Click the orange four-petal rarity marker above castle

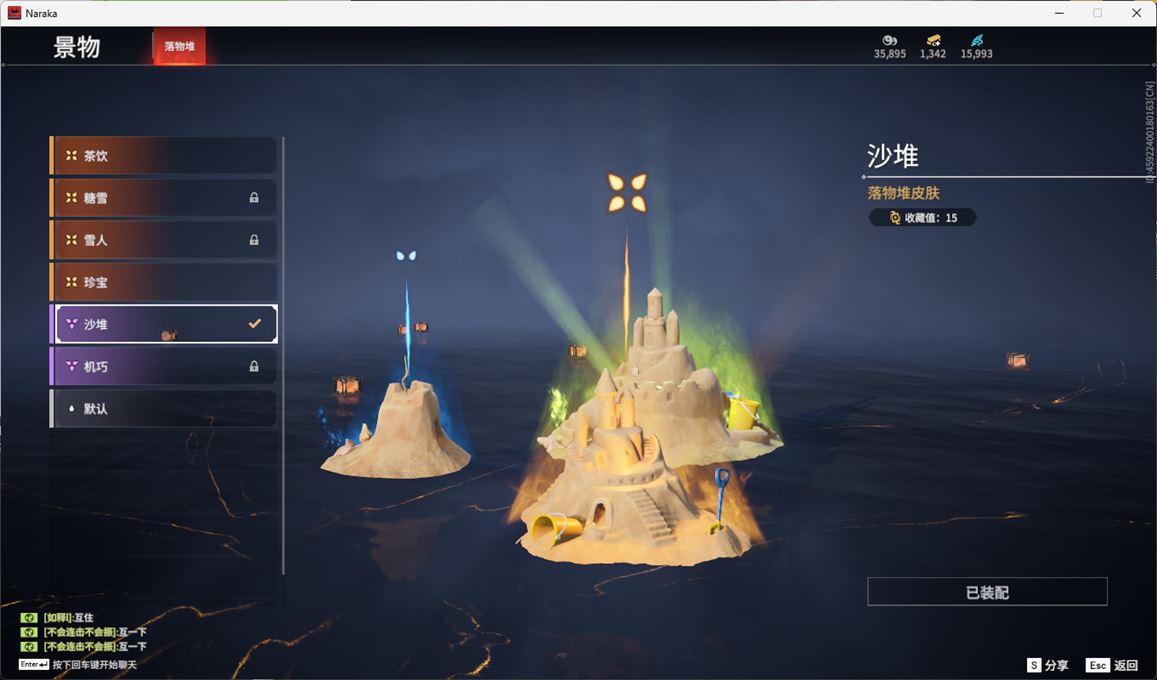627,192
